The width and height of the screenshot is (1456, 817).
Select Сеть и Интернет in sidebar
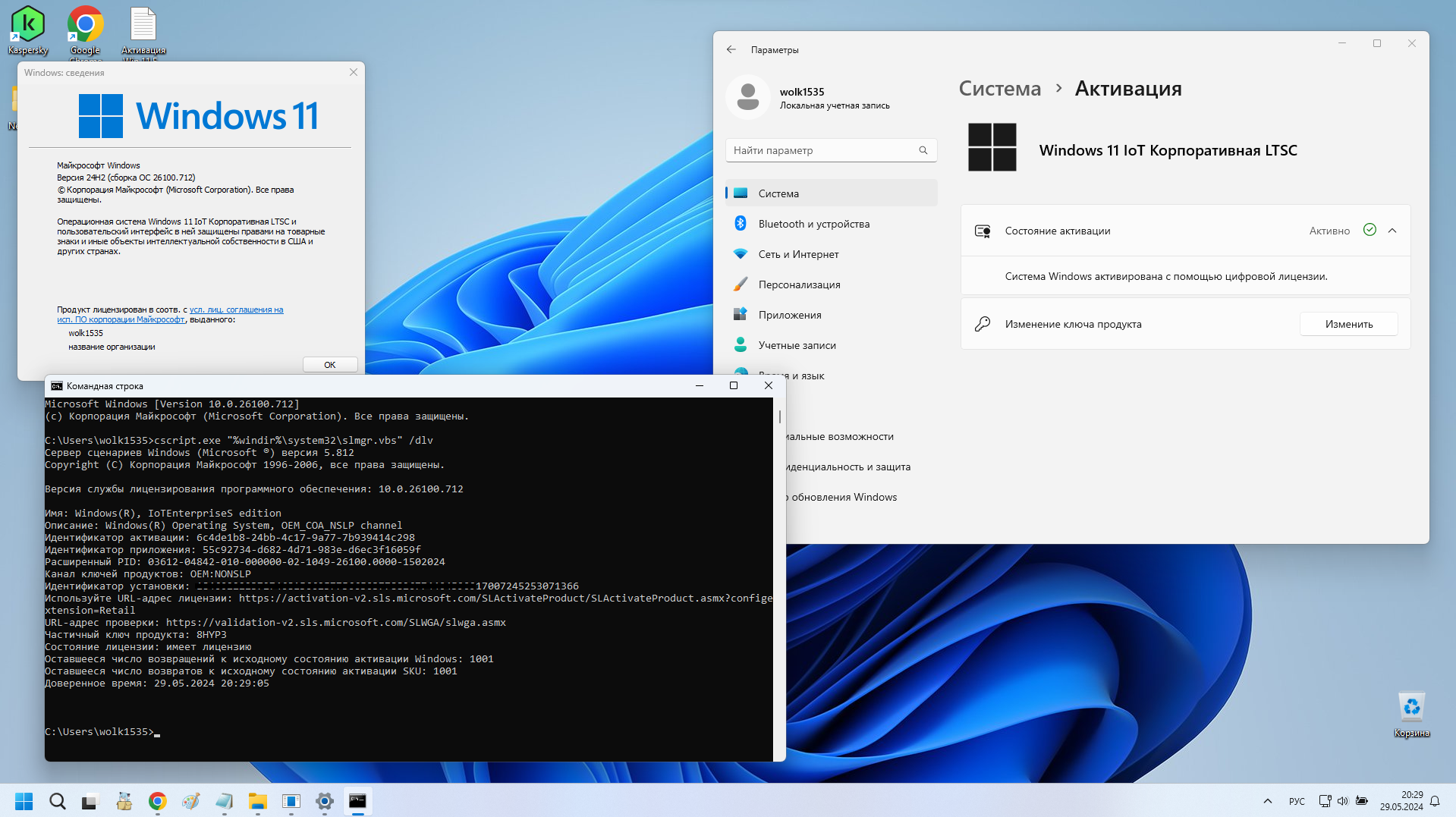832,254
